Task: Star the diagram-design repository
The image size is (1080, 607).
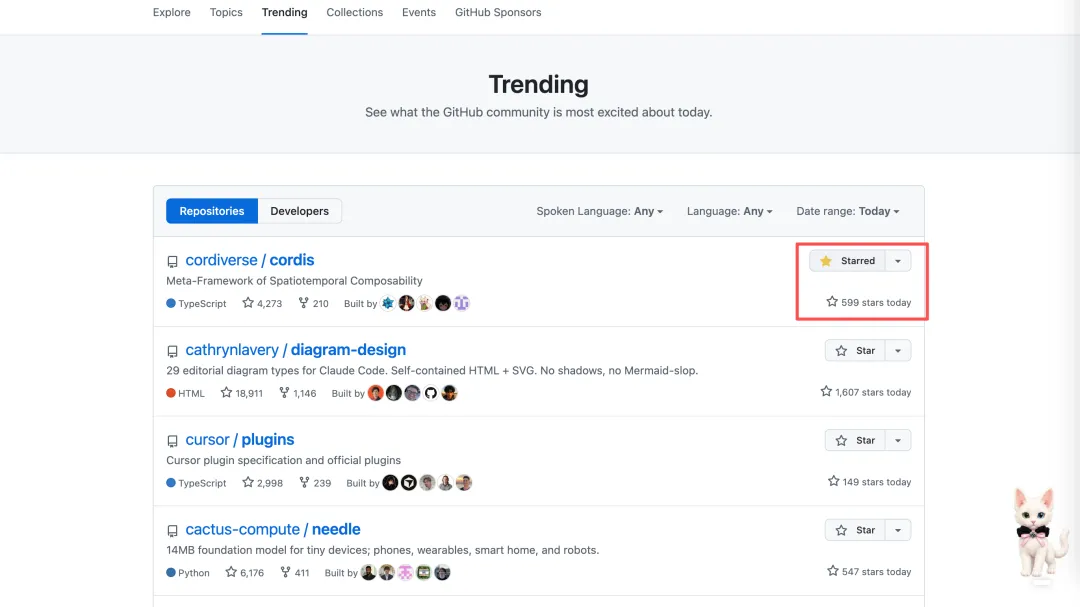Action: [x=855, y=351]
